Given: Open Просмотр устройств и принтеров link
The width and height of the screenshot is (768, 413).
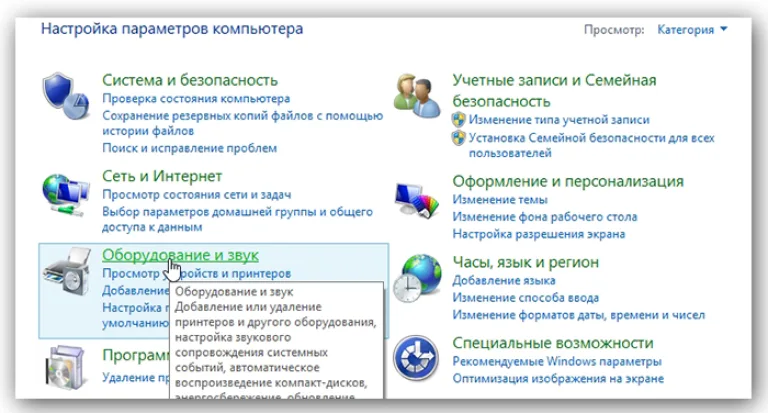Looking at the screenshot, I should pyautogui.click(x=196, y=273).
